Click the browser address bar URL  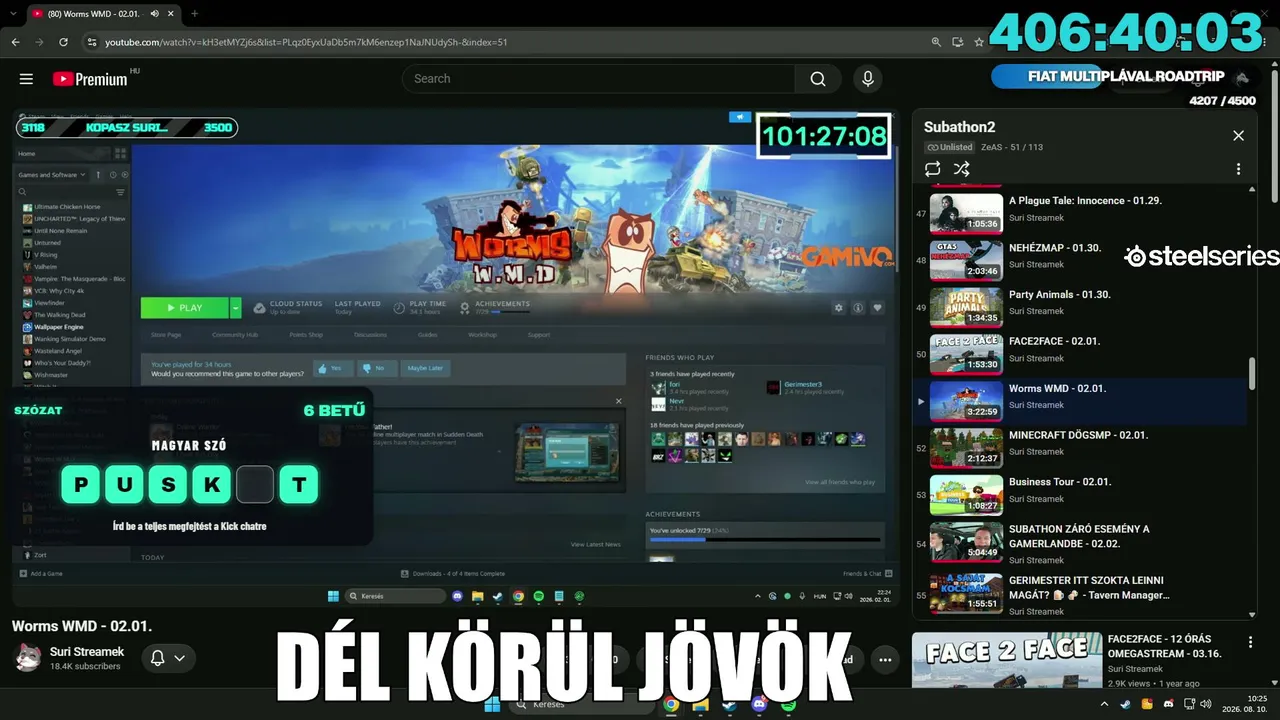306,42
